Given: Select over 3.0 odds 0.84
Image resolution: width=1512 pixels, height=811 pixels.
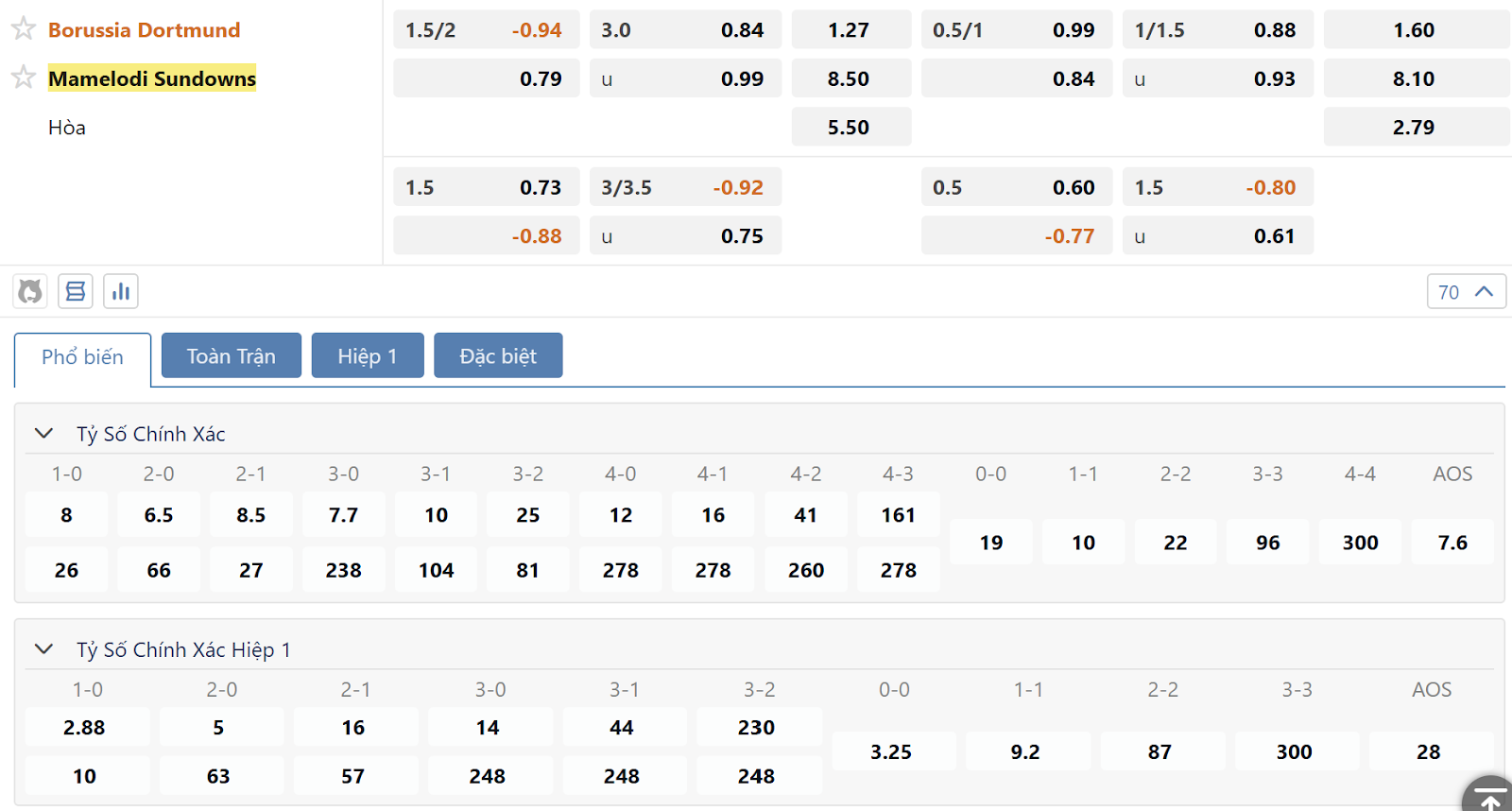Looking at the screenshot, I should [x=685, y=30].
